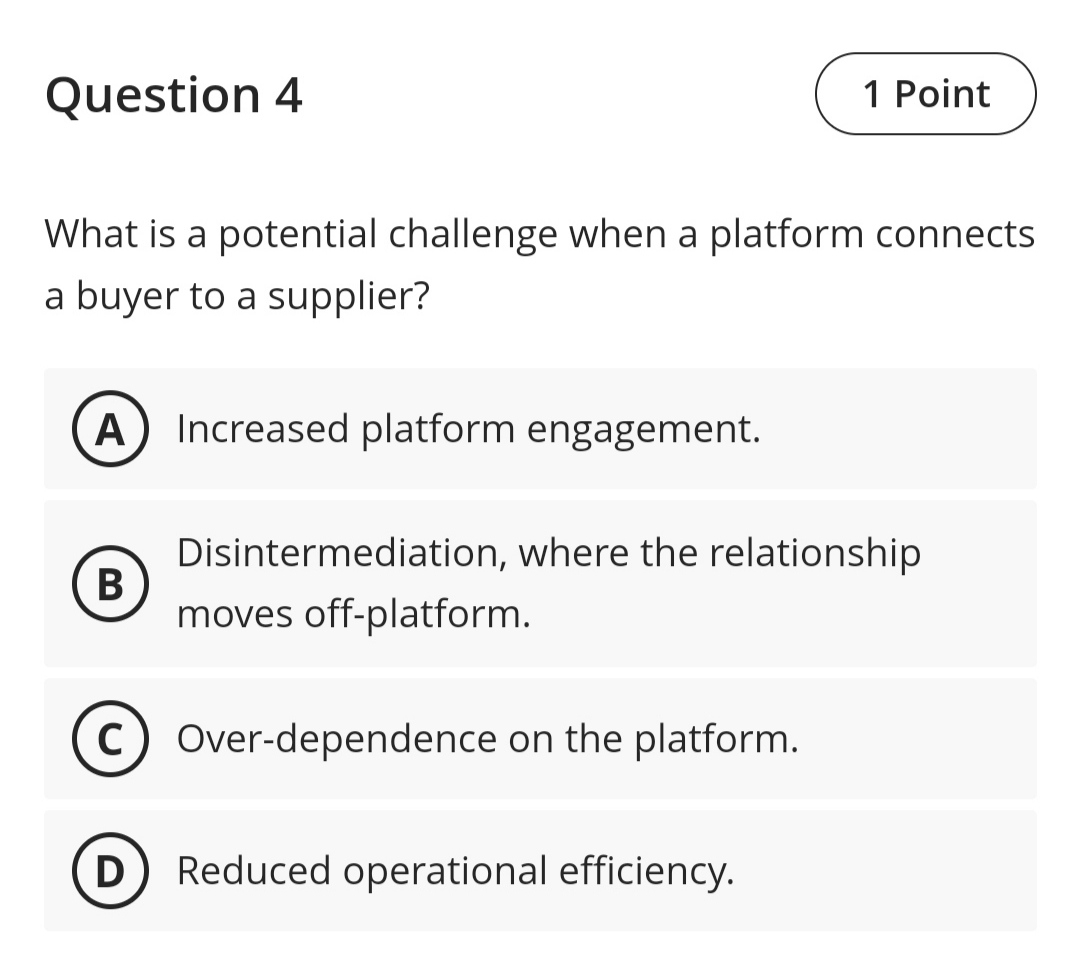Screen dimensions: 1080x980
Task: Click the circled letter B icon
Action: (110, 583)
